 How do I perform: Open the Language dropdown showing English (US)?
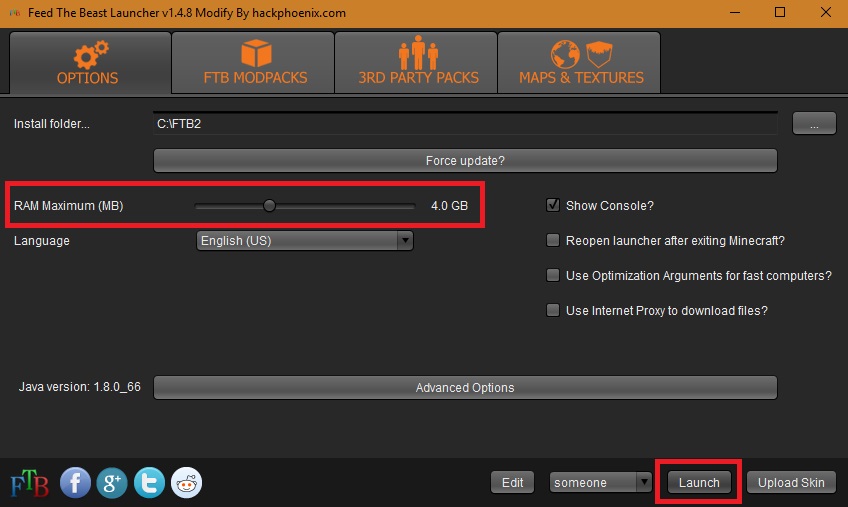(305, 241)
